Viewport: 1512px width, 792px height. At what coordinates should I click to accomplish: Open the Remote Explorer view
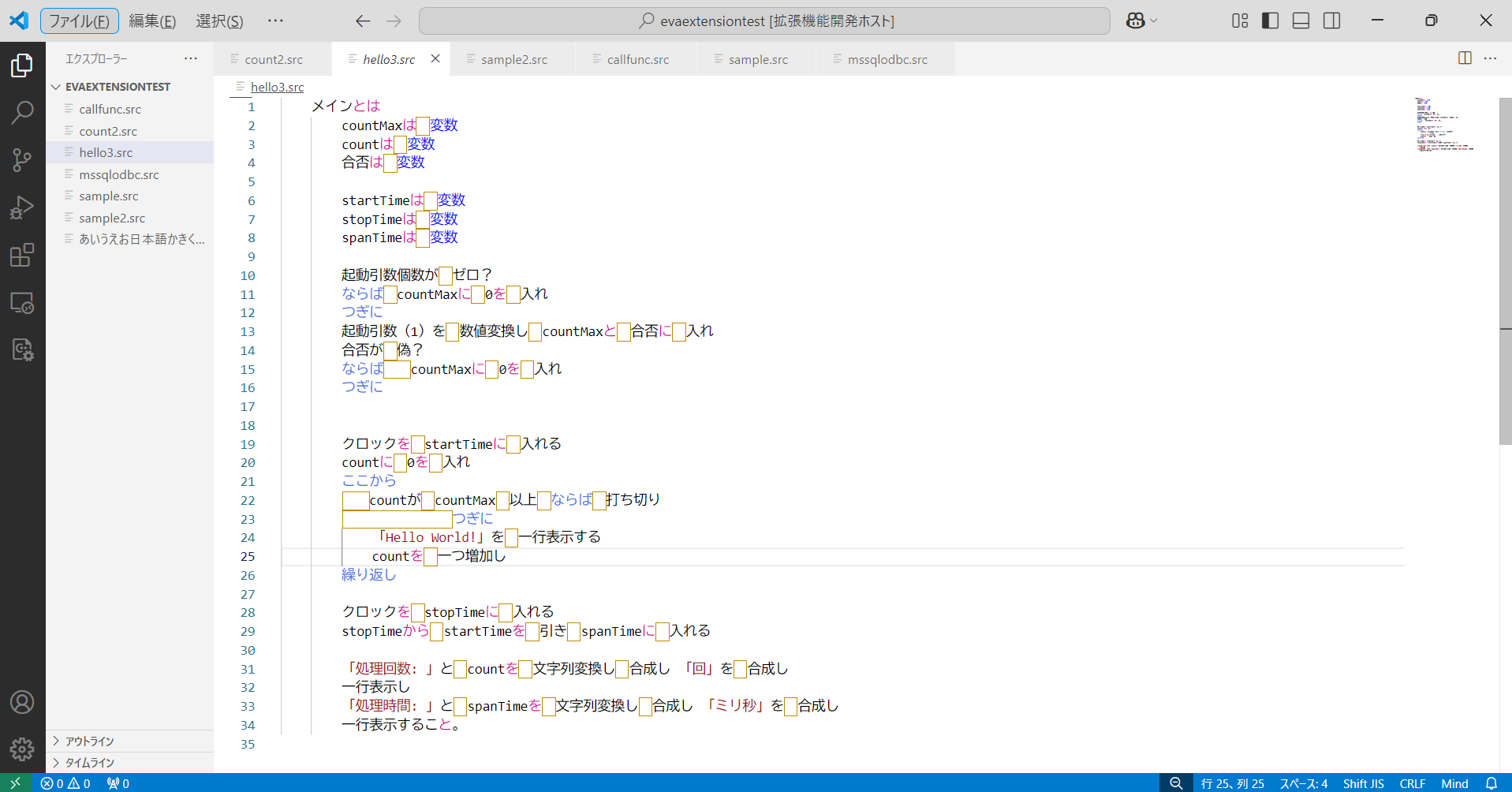coord(21,303)
